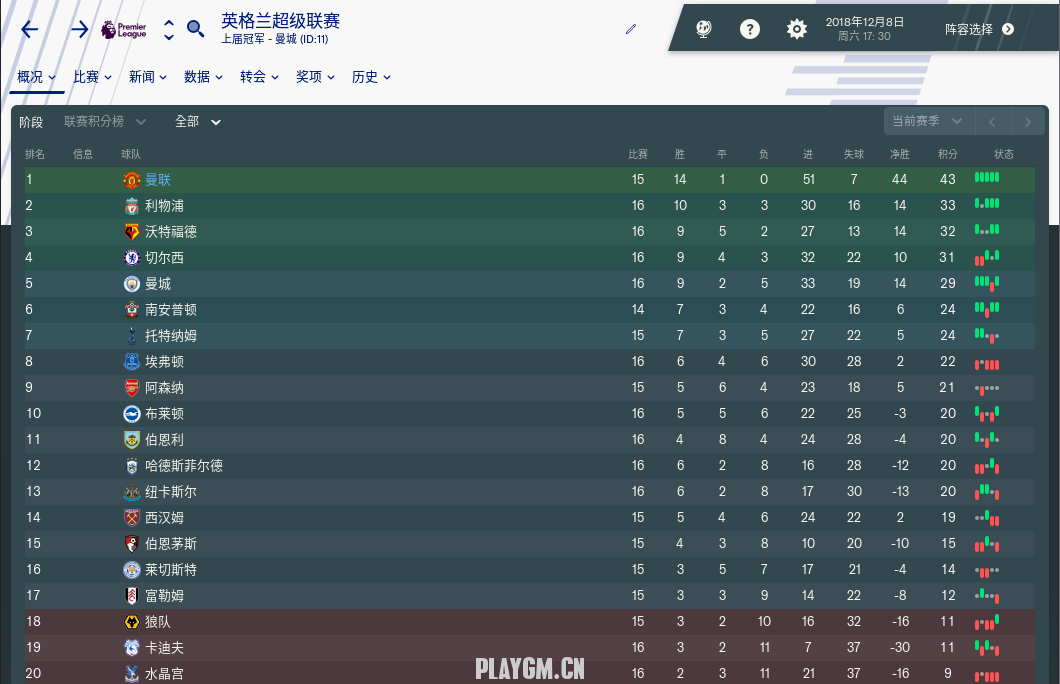This screenshot has width=1060, height=684.
Task: Open the 利物浦 team link
Action: click(x=164, y=205)
